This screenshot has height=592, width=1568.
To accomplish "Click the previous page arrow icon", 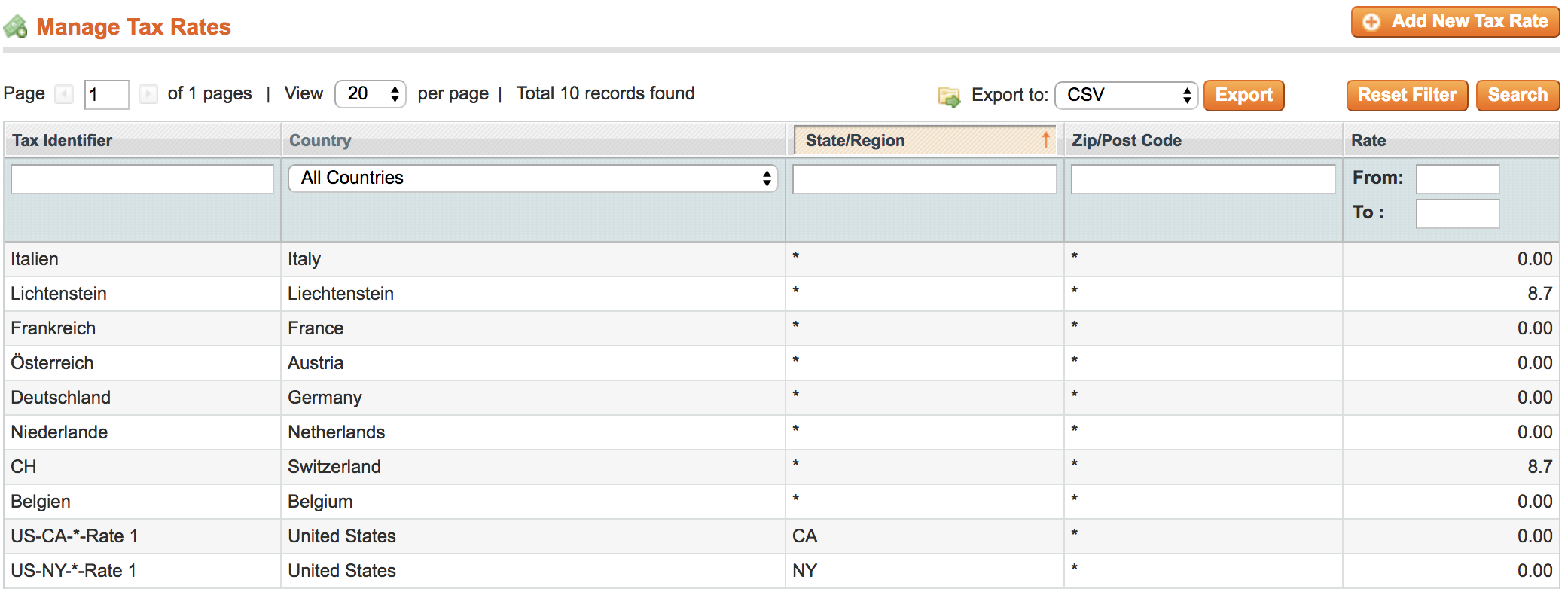I will pyautogui.click(x=65, y=94).
